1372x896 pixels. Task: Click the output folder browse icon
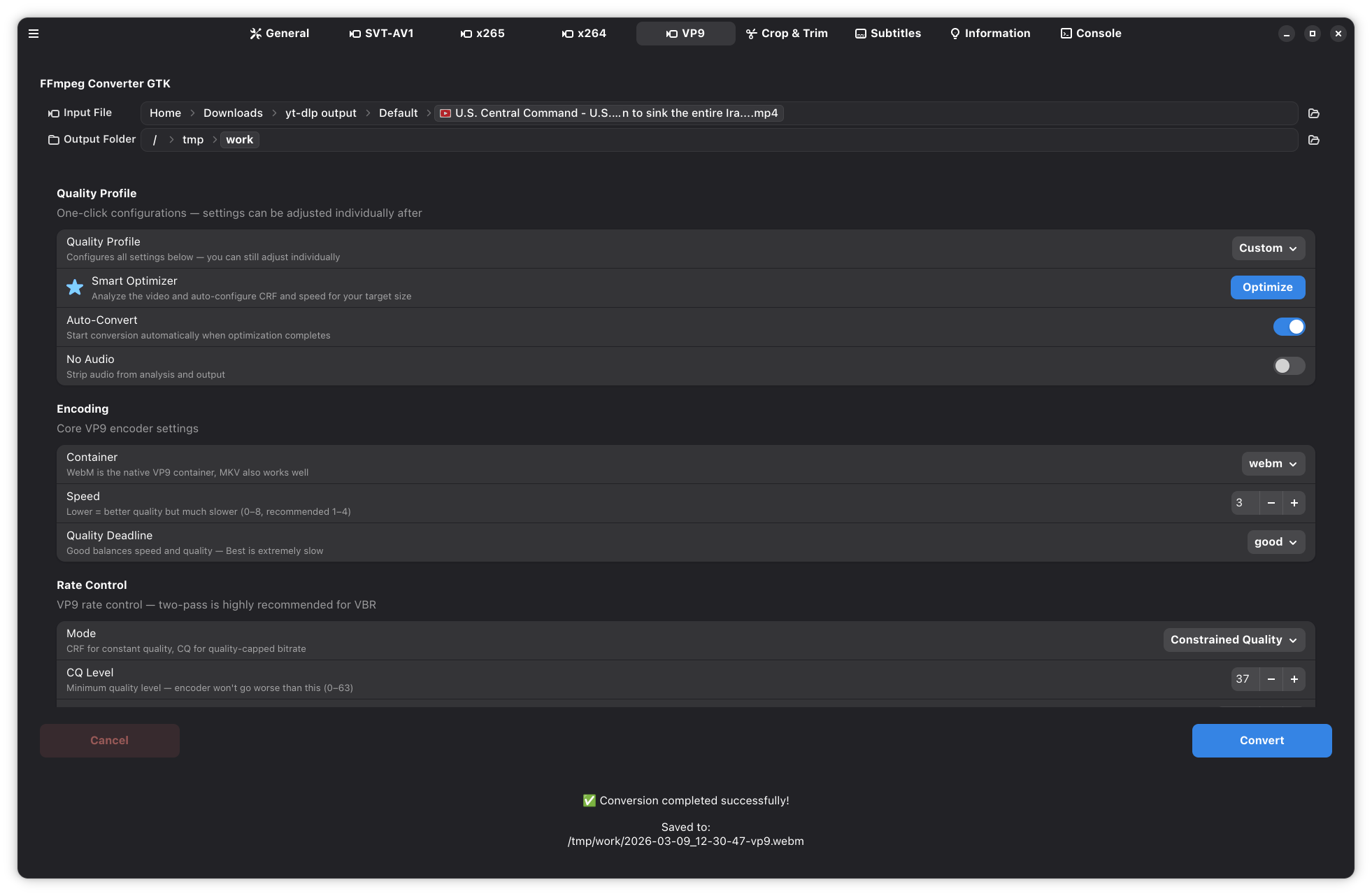(1313, 140)
